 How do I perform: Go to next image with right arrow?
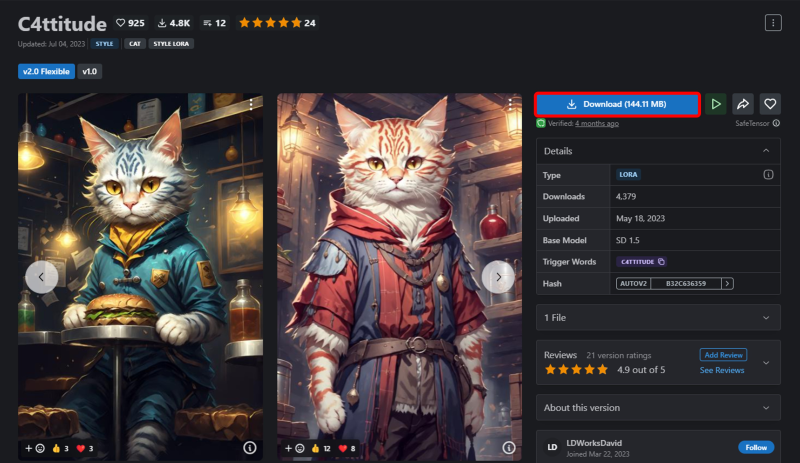[x=498, y=277]
